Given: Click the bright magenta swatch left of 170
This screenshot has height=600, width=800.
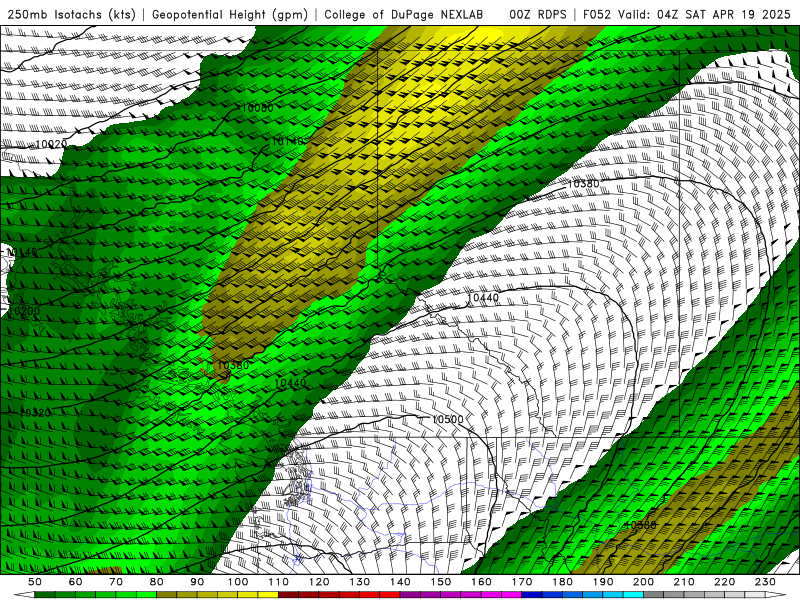Looking at the screenshot, I should coord(511,595).
